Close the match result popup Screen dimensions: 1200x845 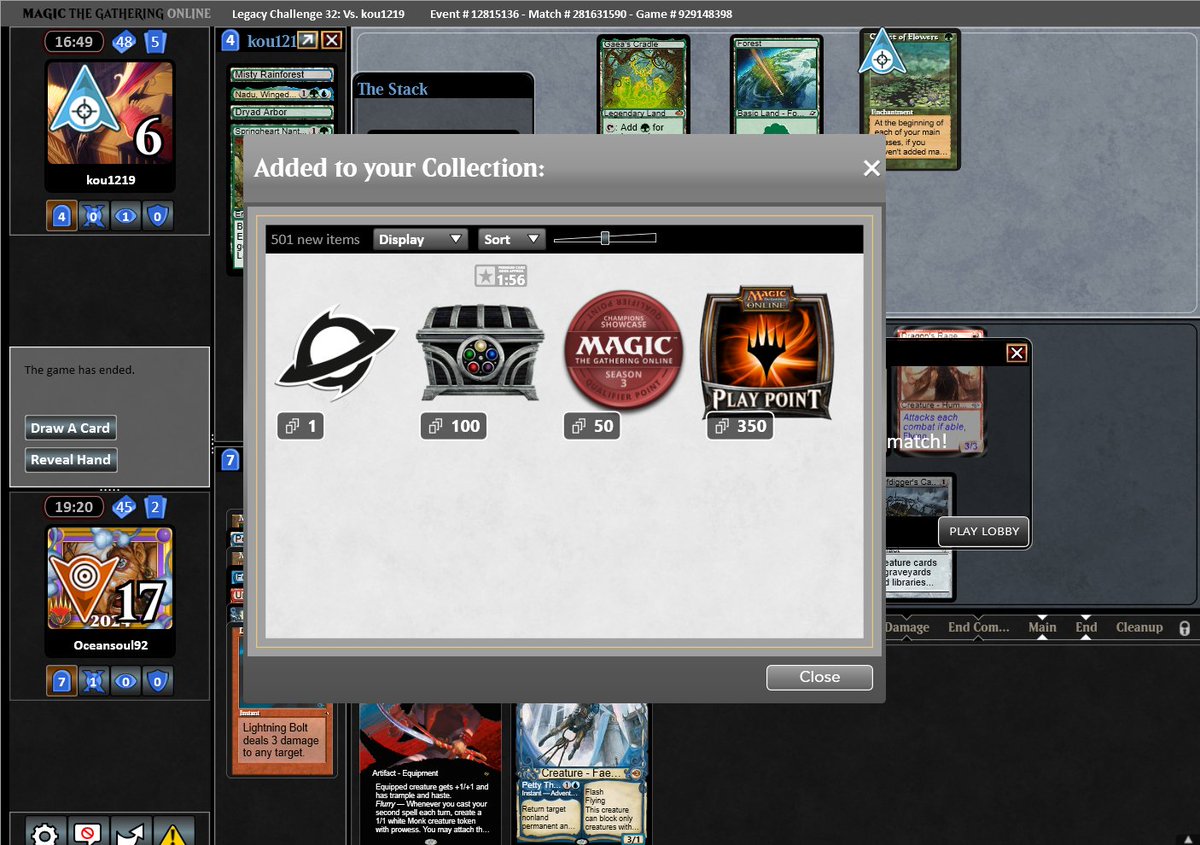coord(1017,353)
